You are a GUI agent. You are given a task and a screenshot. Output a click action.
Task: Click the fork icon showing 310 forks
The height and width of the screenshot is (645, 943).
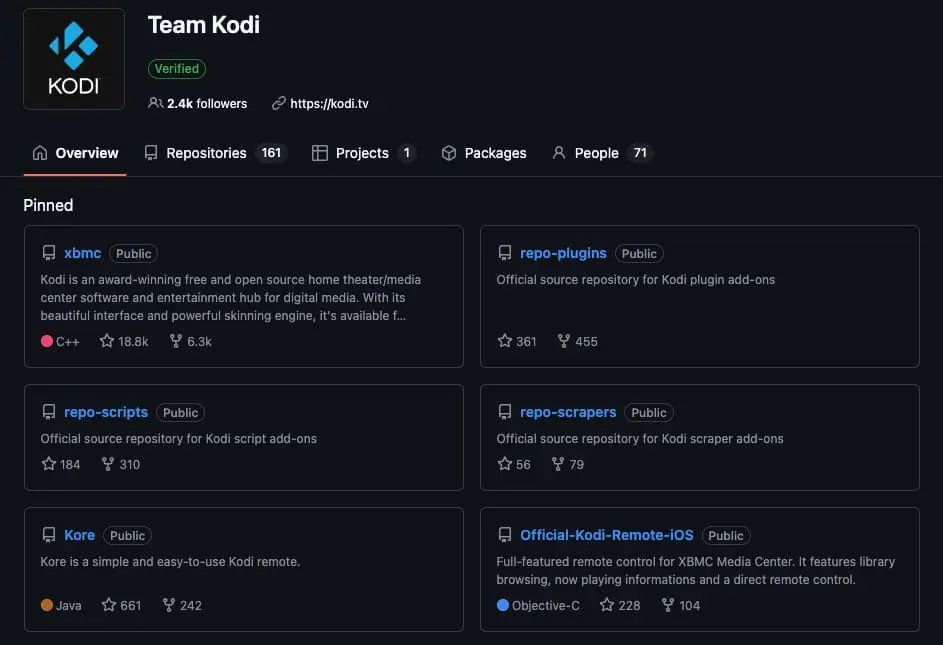pos(108,464)
